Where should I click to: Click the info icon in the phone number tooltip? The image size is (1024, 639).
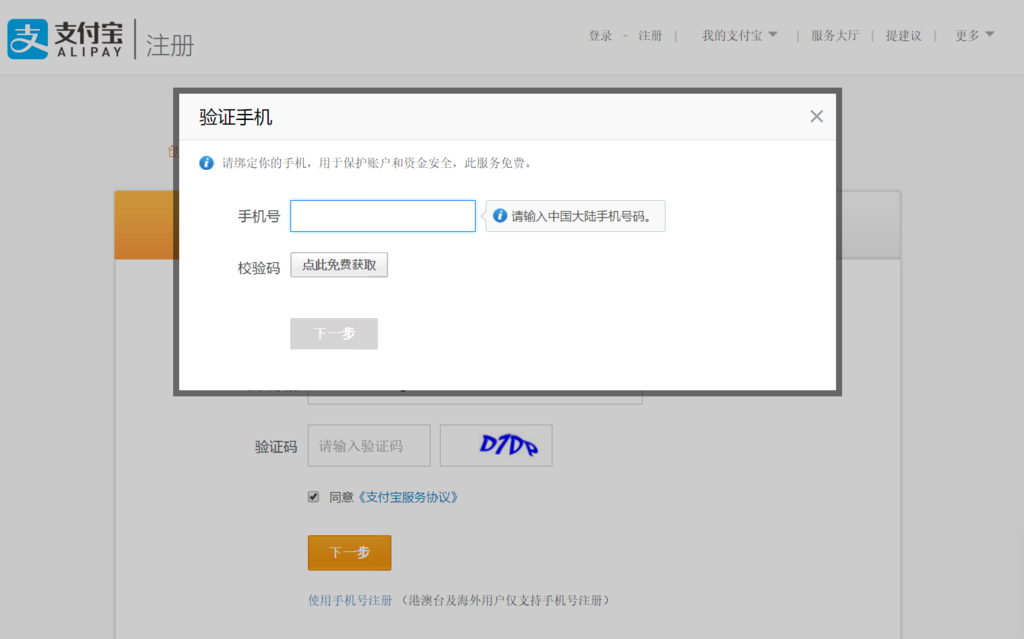pos(500,216)
